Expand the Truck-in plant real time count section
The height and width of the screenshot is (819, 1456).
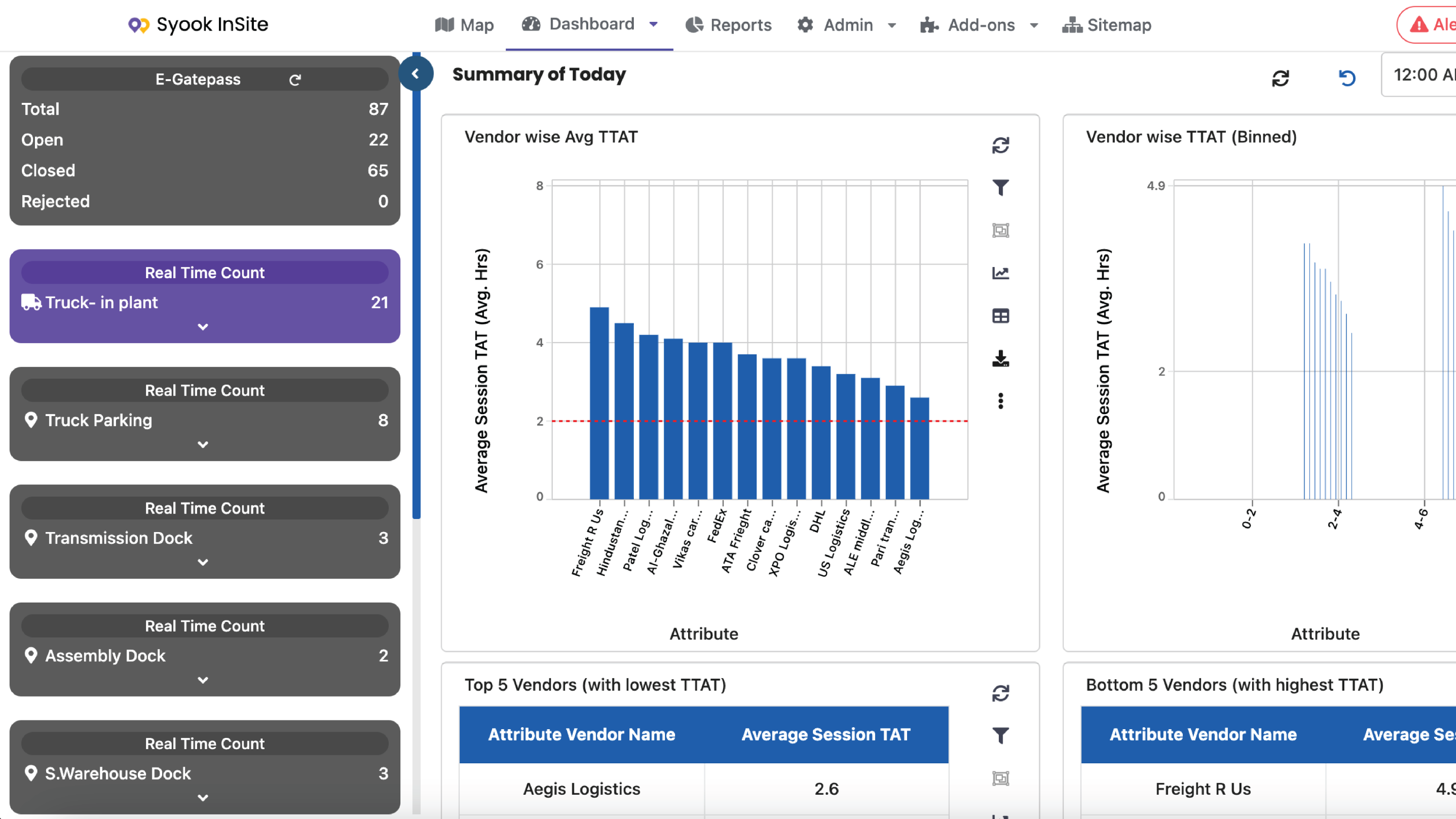coord(205,327)
